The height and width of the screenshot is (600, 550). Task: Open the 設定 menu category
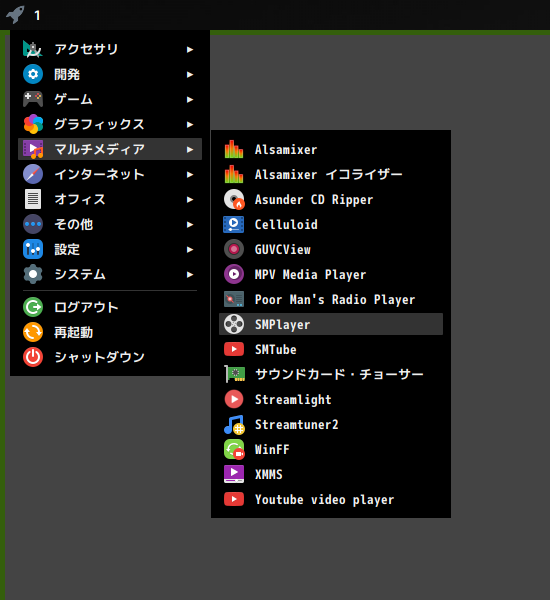(110, 249)
